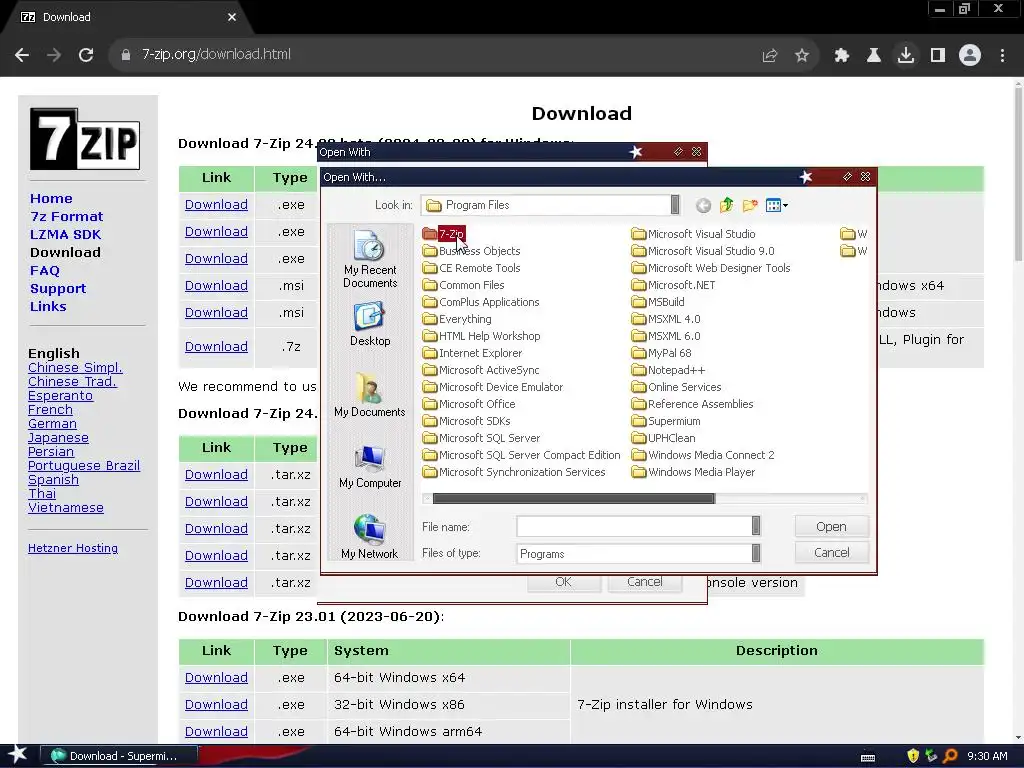Select the UPHClean folder
The image size is (1024, 768).
point(664,438)
